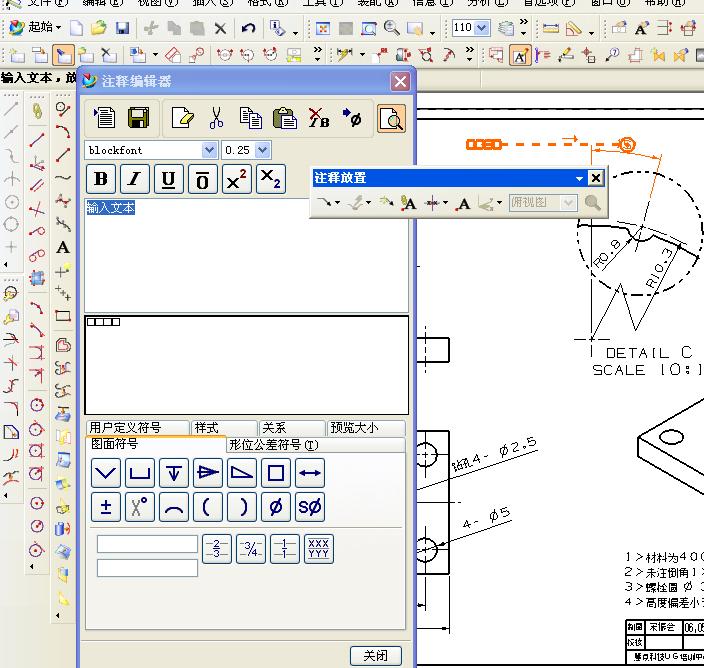Click lower fraction text input field
Screen dimensions: 704x668
[x=147, y=568]
